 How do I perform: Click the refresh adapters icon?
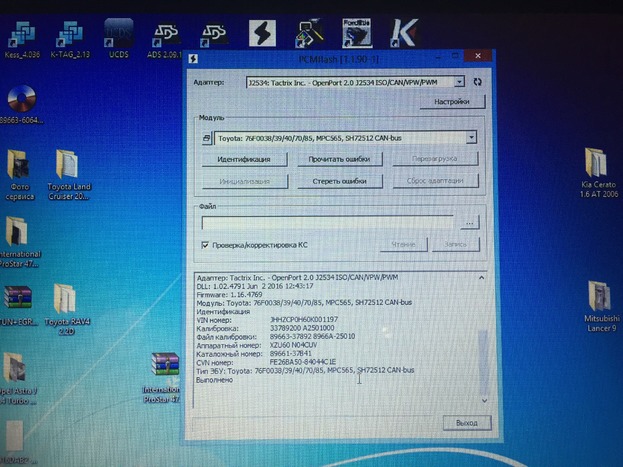click(477, 82)
